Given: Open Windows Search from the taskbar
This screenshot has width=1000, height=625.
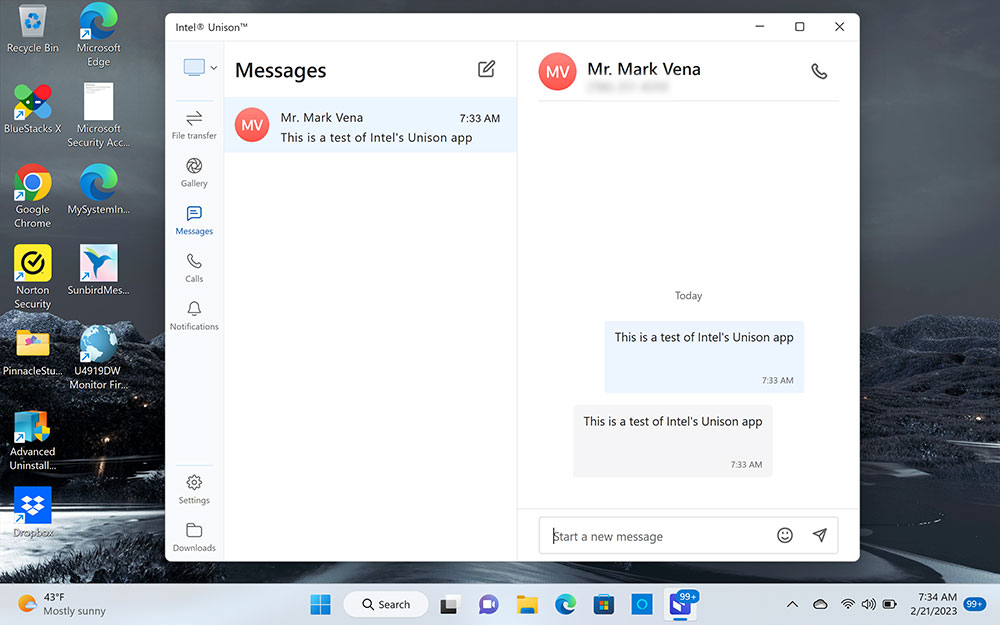Looking at the screenshot, I should pos(385,604).
